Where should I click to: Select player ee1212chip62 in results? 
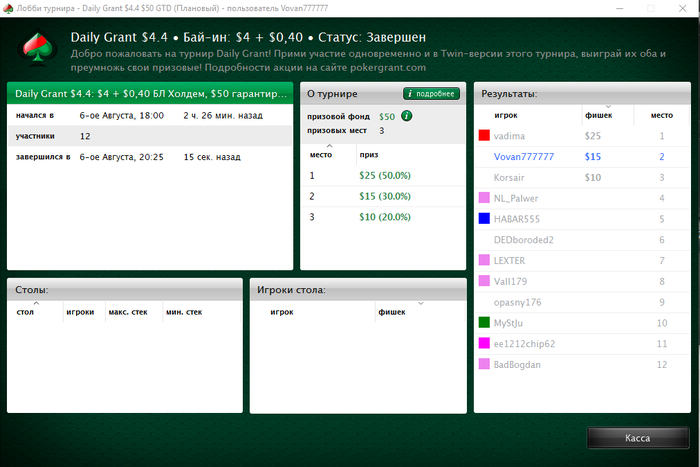[x=582, y=344]
